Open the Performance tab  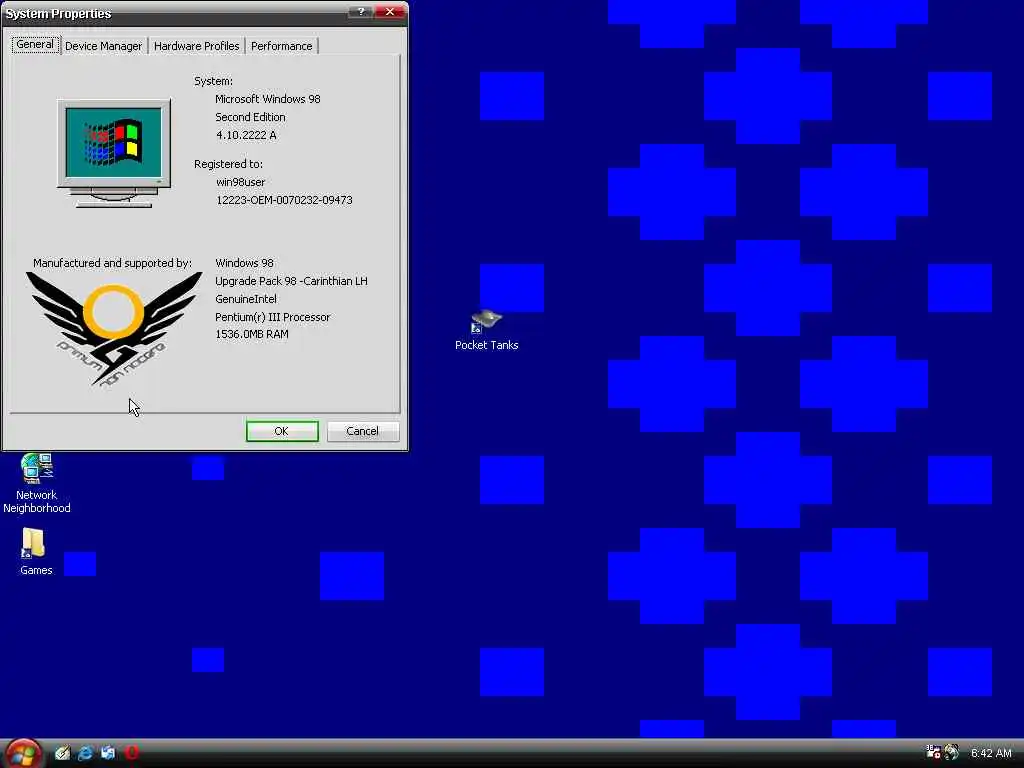pyautogui.click(x=281, y=46)
